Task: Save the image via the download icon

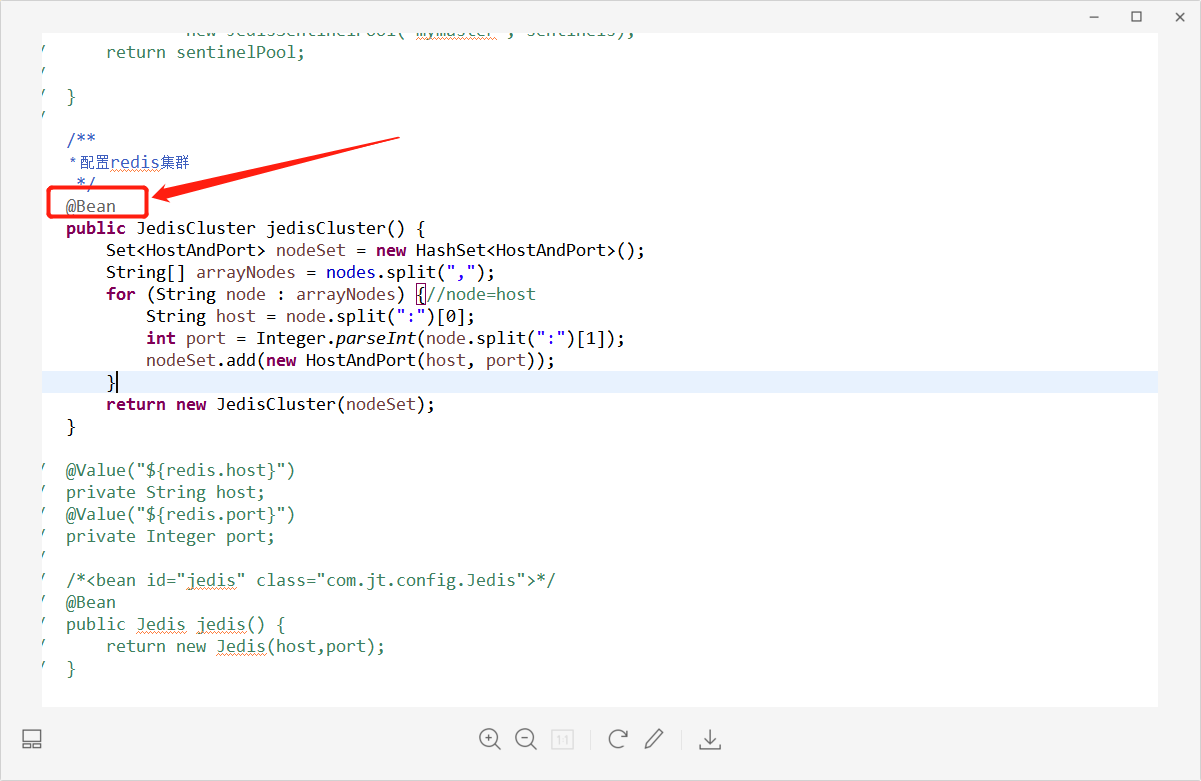Action: 710,739
